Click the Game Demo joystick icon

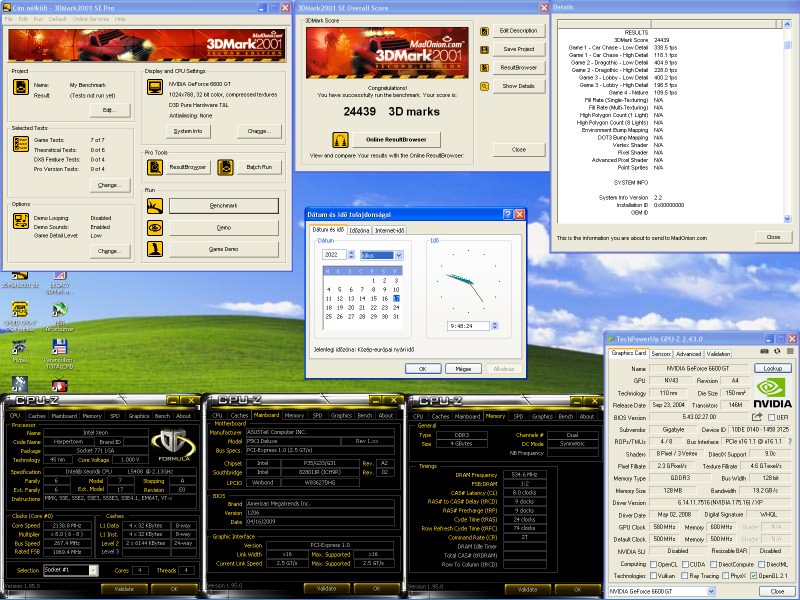point(155,249)
